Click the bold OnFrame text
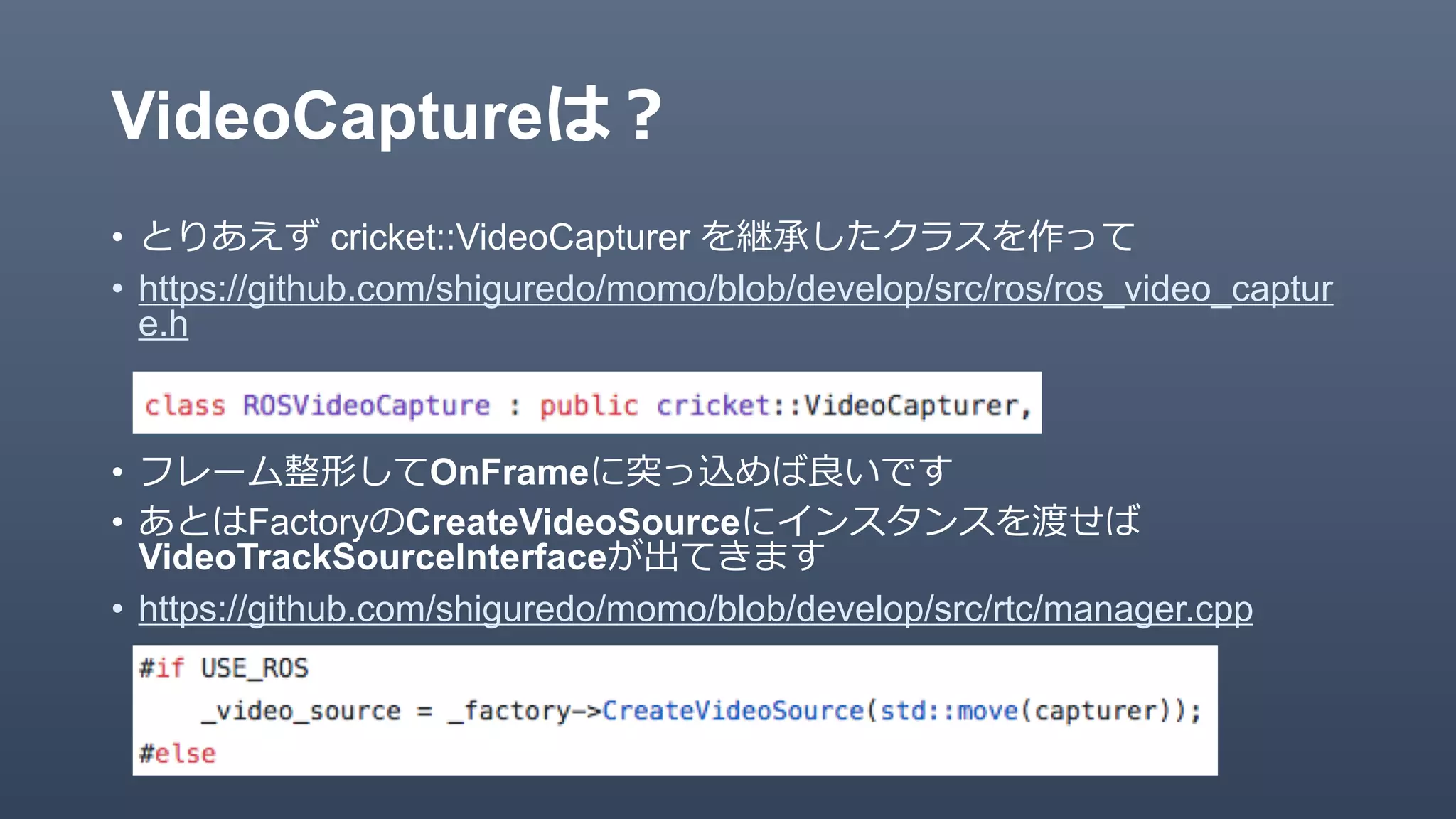 (509, 473)
